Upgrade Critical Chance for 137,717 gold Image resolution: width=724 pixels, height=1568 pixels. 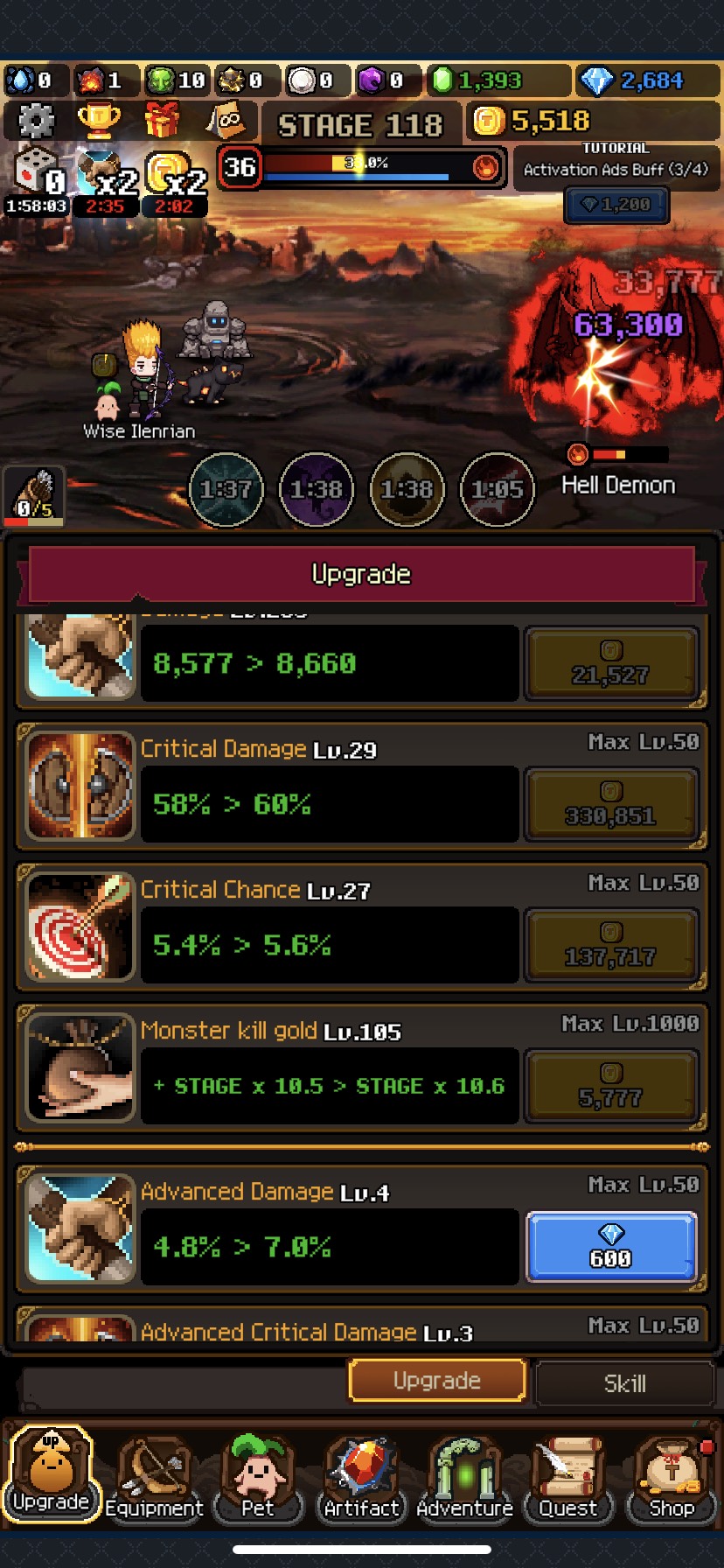click(x=611, y=945)
